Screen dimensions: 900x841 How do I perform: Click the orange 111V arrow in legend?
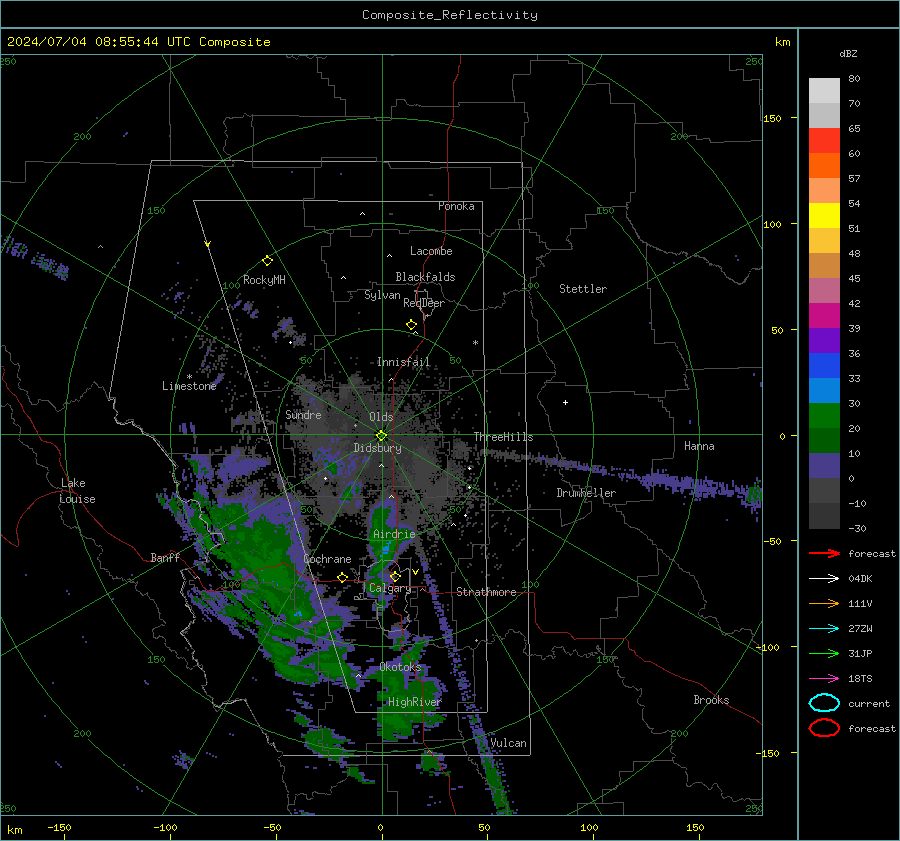tap(824, 603)
